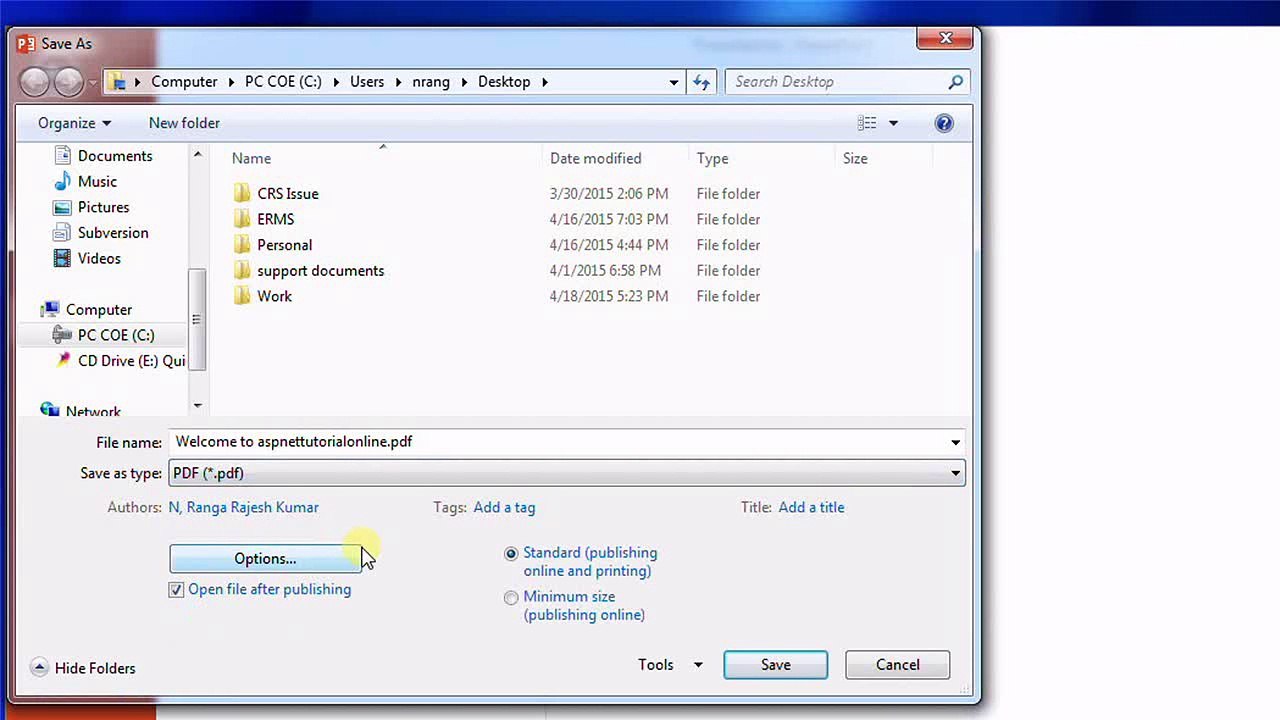The width and height of the screenshot is (1280, 720).
Task: Click the PowerPoint icon in title bar
Action: coord(26,43)
